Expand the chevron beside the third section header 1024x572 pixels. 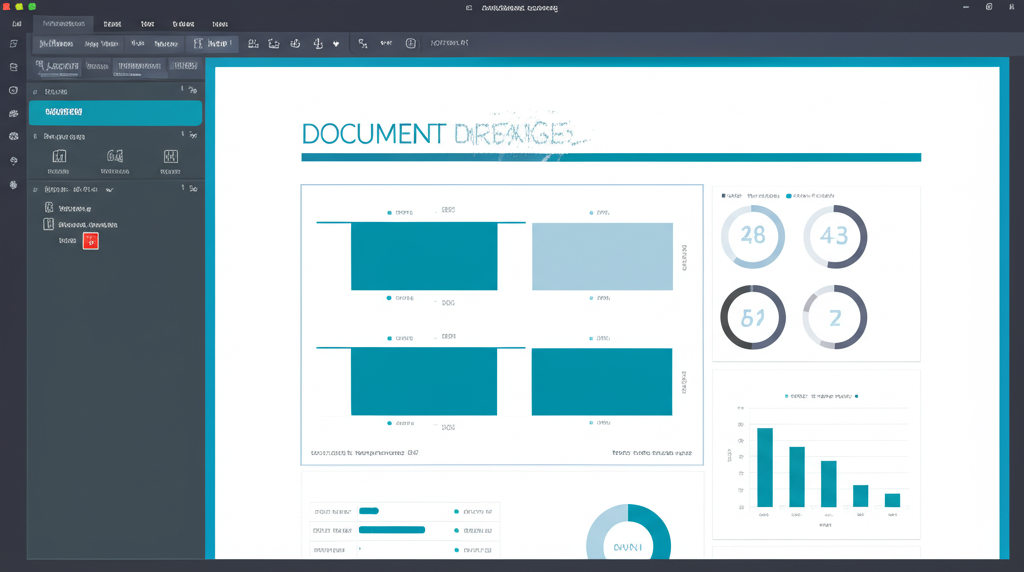point(109,190)
